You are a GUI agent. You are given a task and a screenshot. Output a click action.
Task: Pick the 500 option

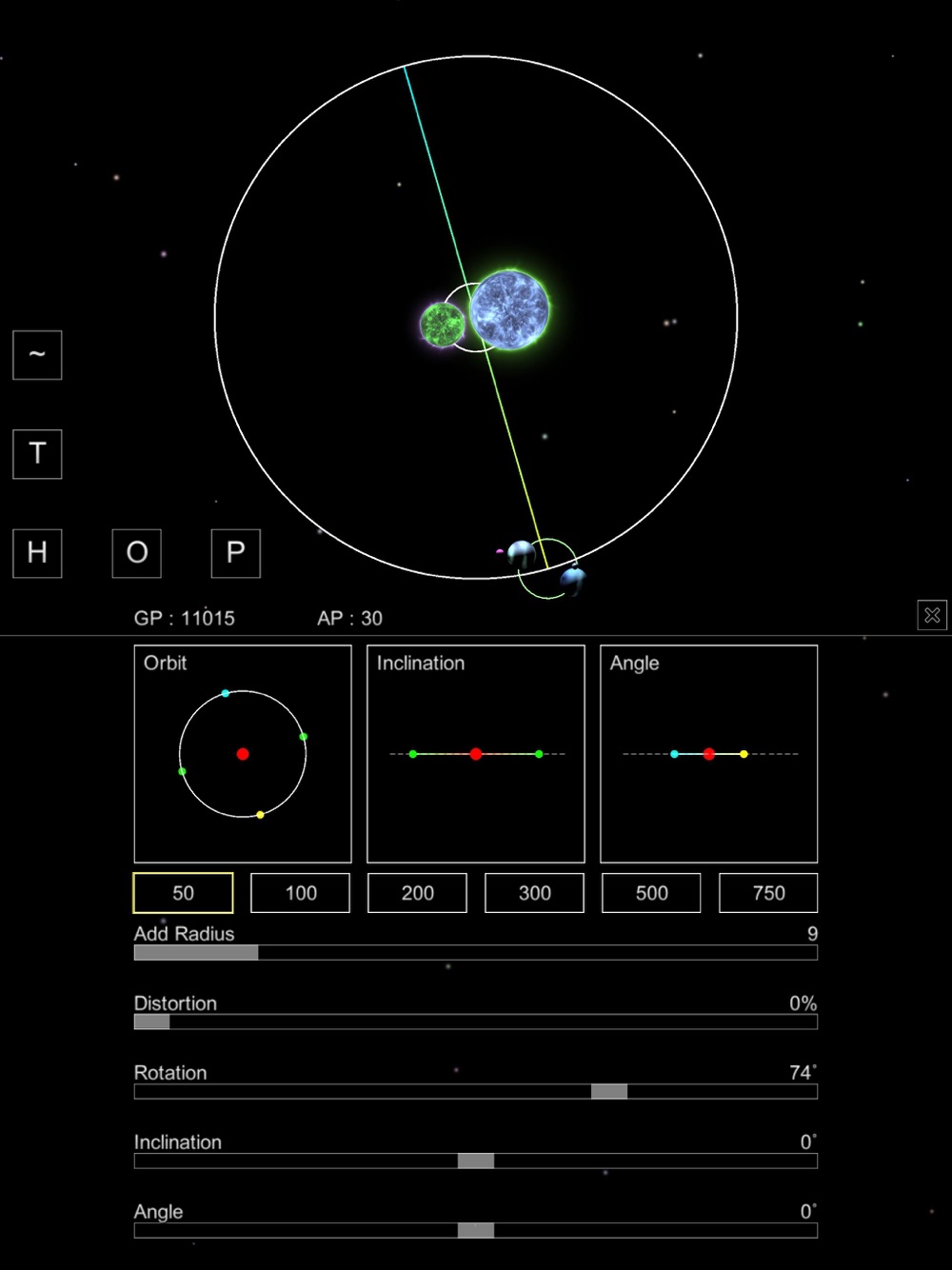[x=652, y=893]
